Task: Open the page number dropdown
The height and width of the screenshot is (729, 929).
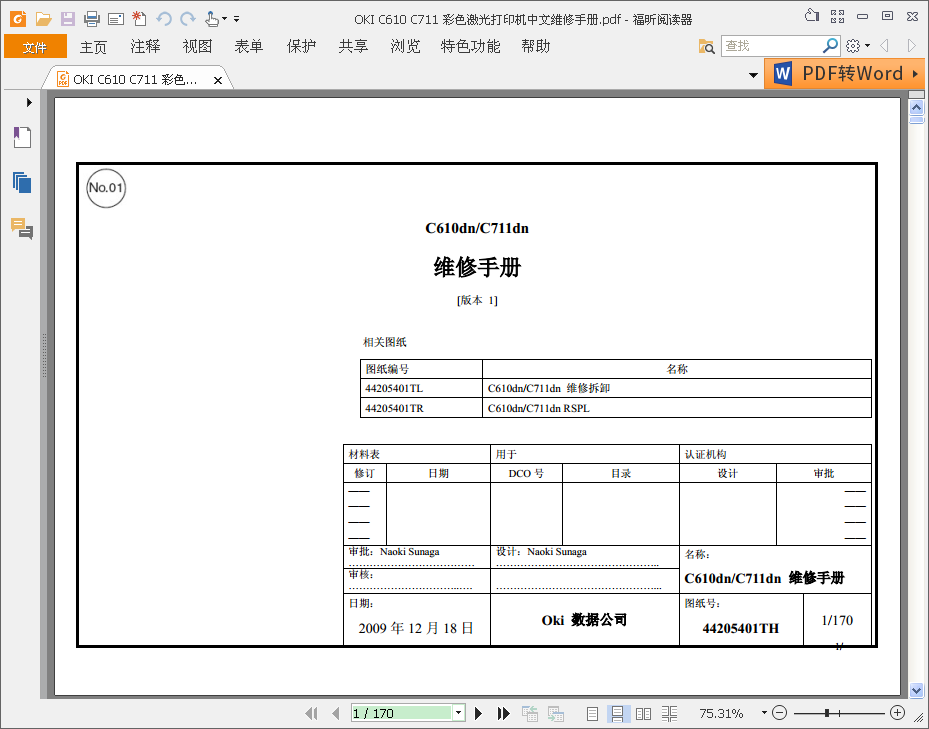Action: click(459, 712)
